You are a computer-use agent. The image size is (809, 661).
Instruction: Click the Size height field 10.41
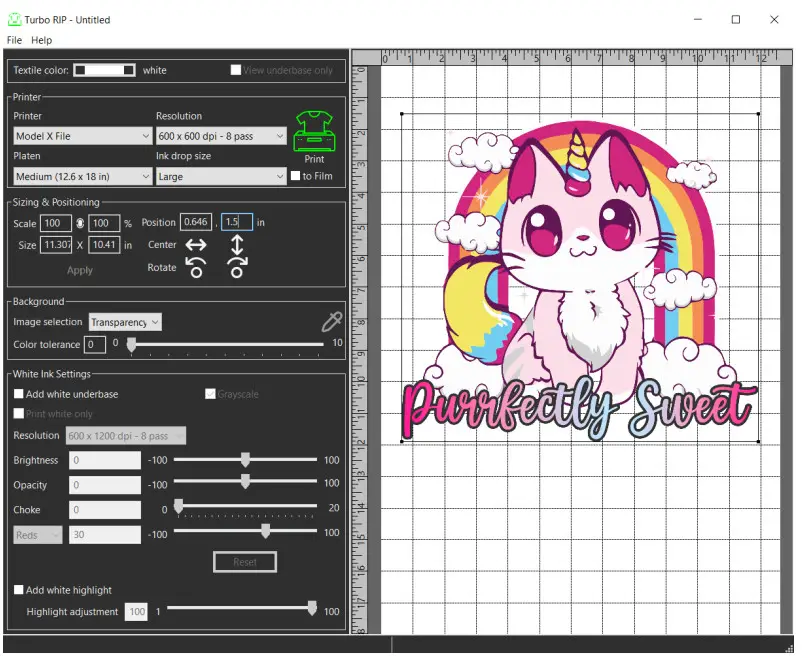(x=104, y=245)
